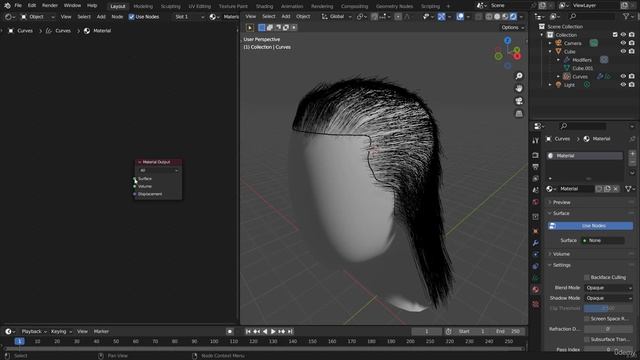The height and width of the screenshot is (360, 640).
Task: Open the Playback popover in timeline
Action: coord(34,331)
